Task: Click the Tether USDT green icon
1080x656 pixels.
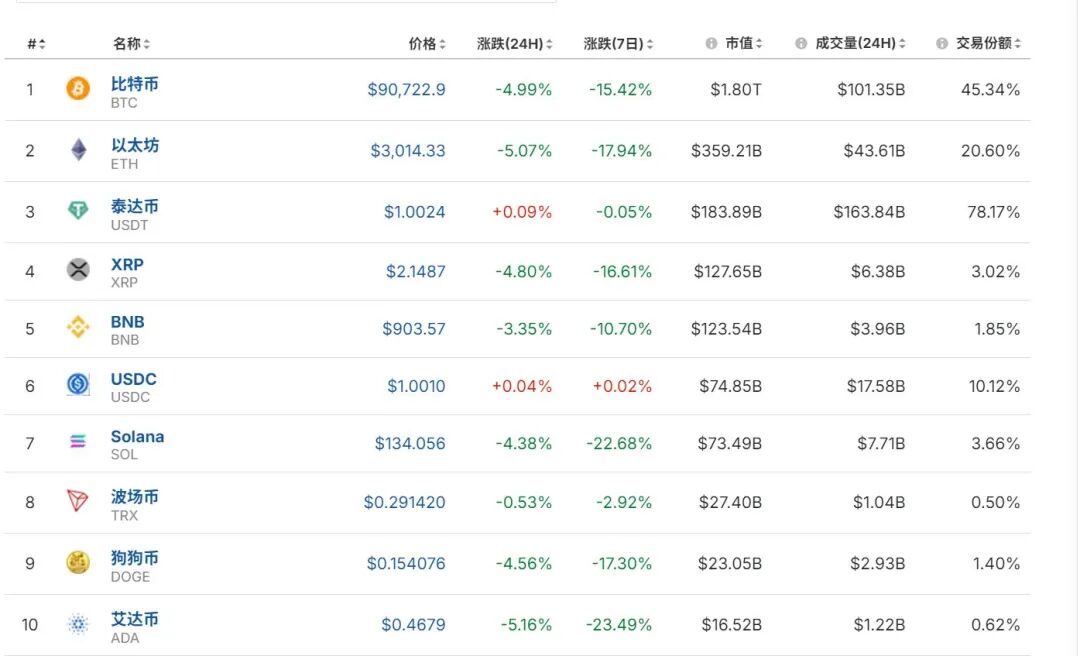Action: pyautogui.click(x=78, y=211)
